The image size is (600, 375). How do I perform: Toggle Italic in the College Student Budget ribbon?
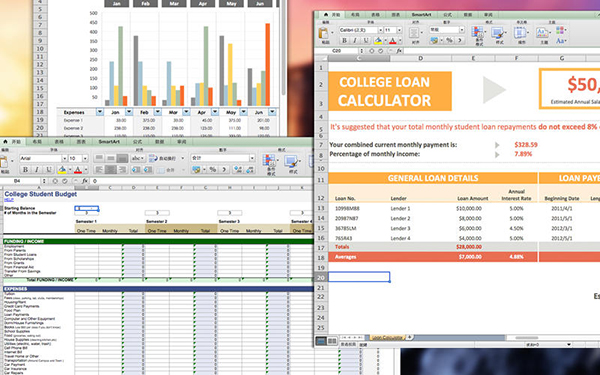point(37,170)
